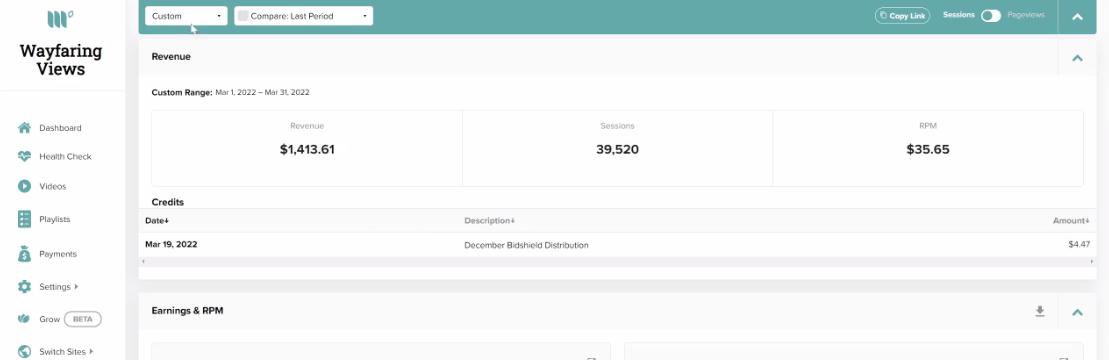
Task: Open the Playlists list icon
Action: (x=25, y=219)
